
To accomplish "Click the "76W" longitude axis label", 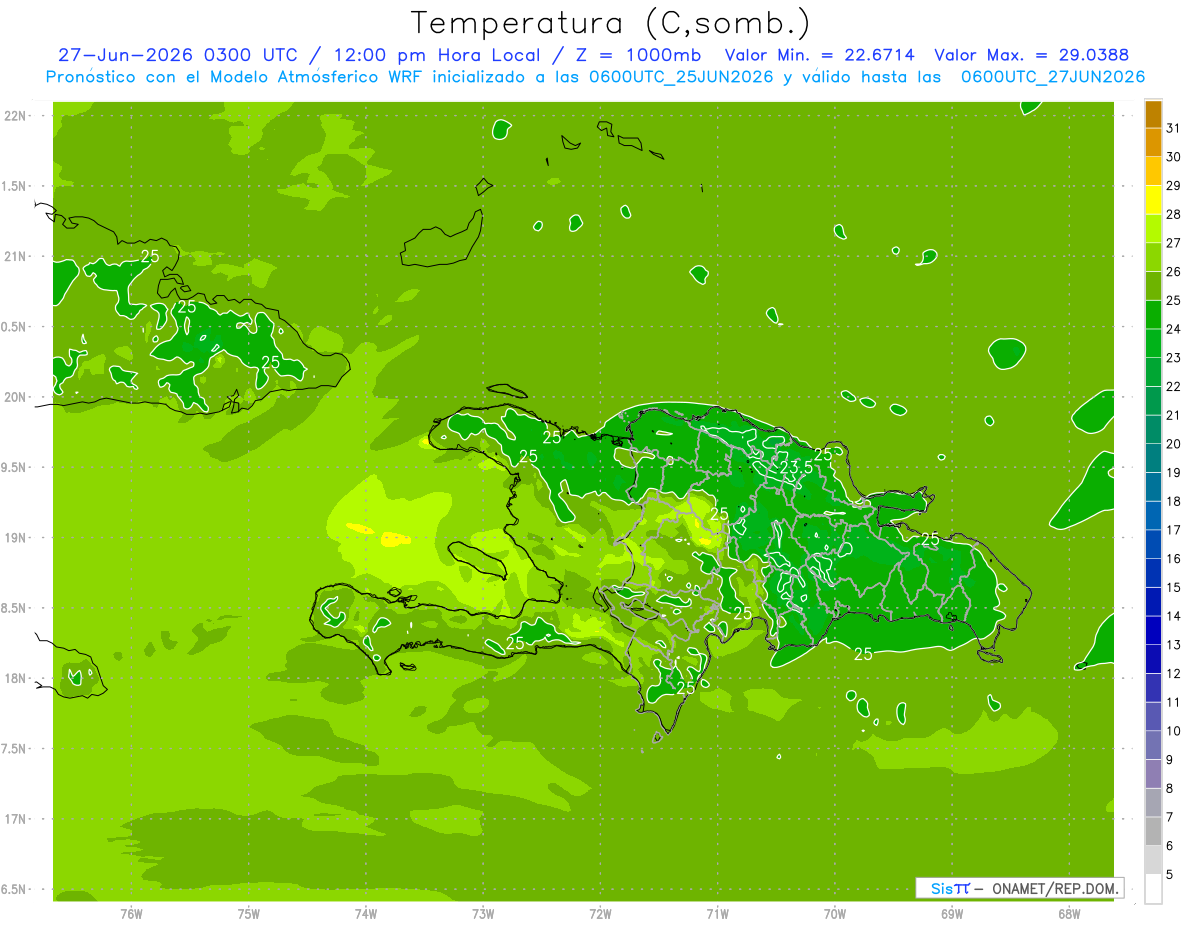I will pos(131,914).
